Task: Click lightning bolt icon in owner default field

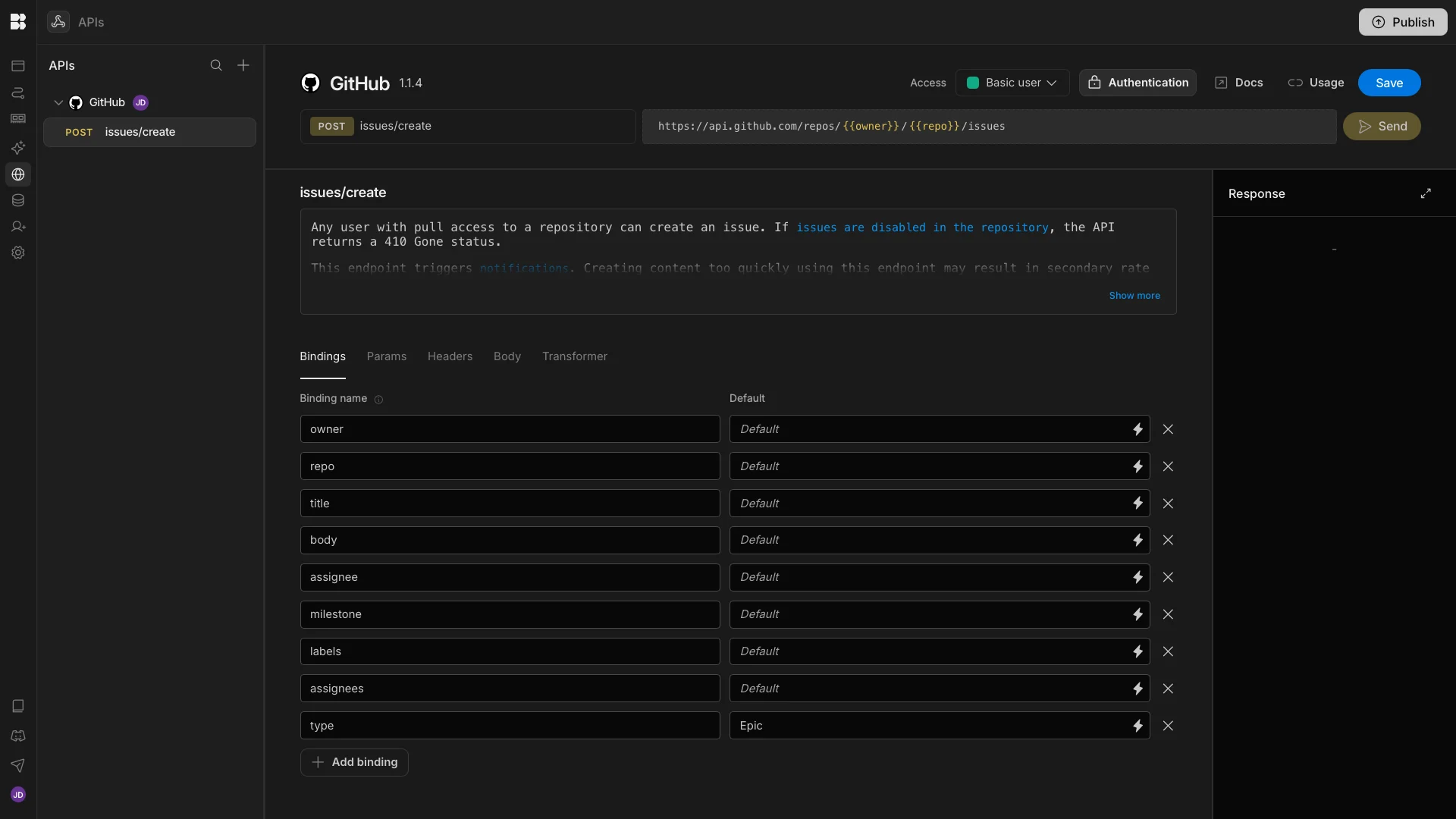Action: coord(1137,429)
